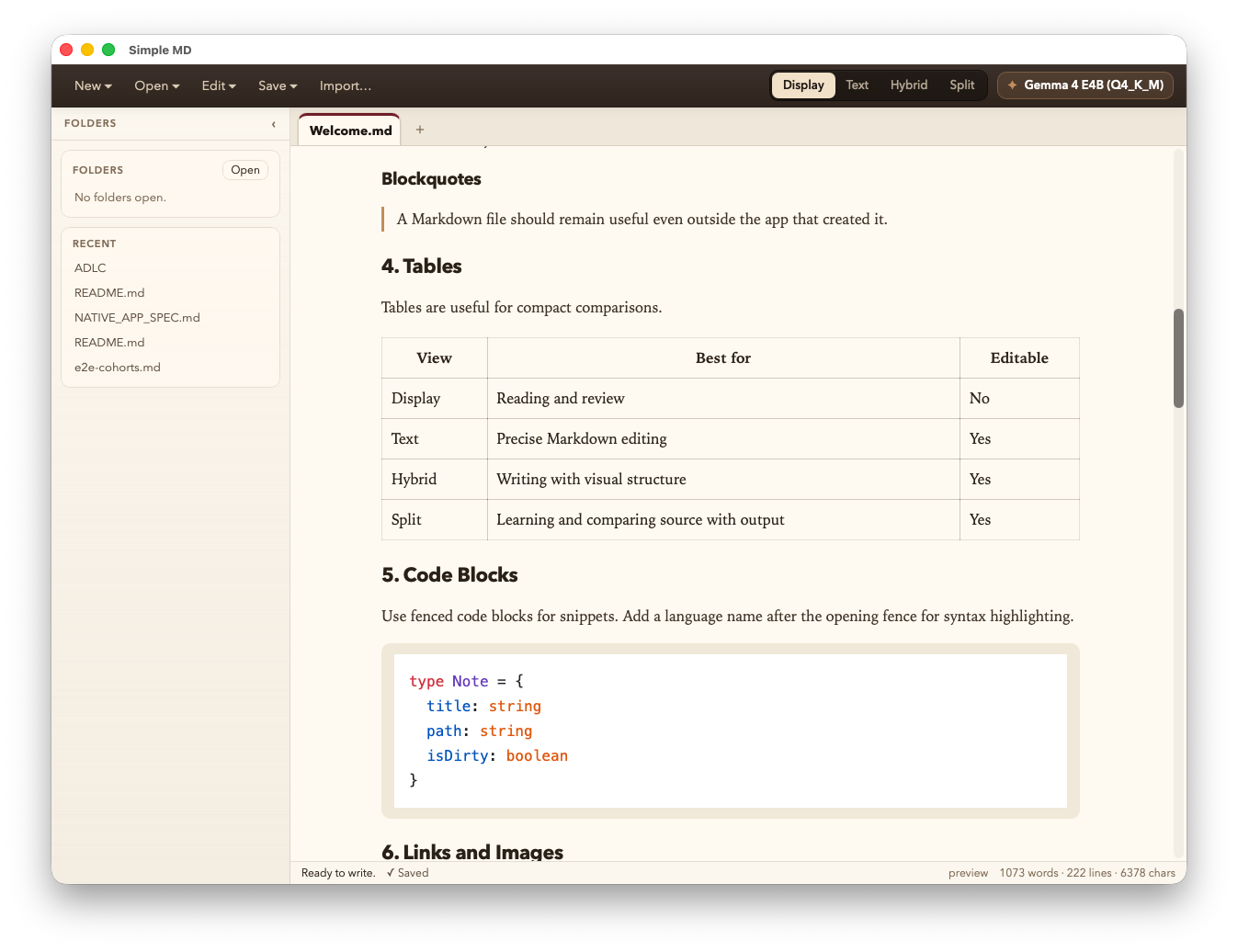Image resolution: width=1238 pixels, height=952 pixels.
Task: Click 'Reading and review' table cell
Action: click(x=723, y=399)
